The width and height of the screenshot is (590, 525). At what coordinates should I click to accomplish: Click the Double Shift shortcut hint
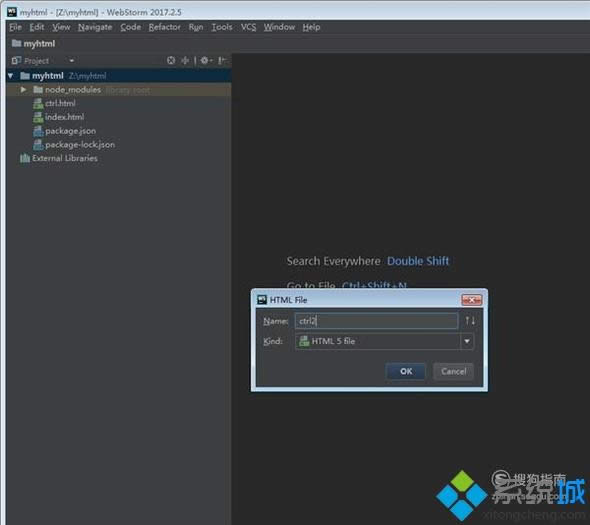pyautogui.click(x=418, y=261)
